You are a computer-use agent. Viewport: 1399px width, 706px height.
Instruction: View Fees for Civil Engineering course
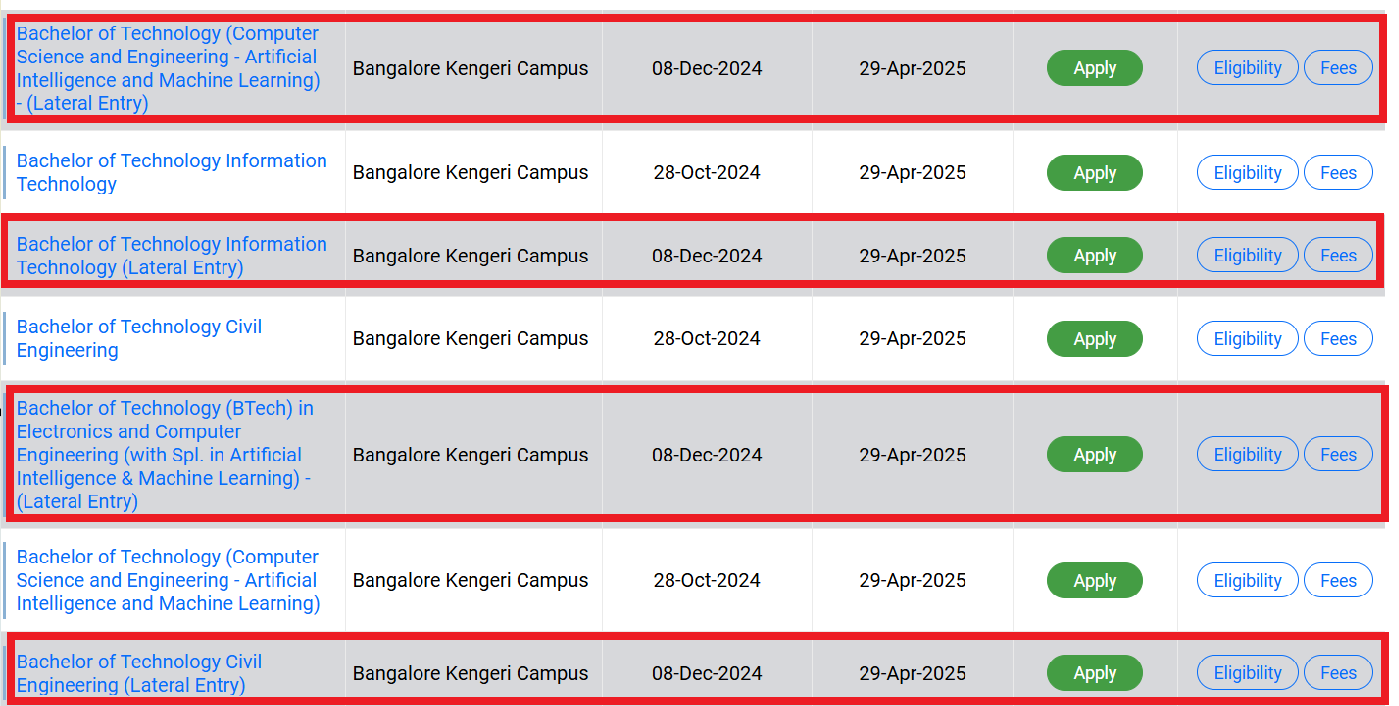click(1338, 338)
